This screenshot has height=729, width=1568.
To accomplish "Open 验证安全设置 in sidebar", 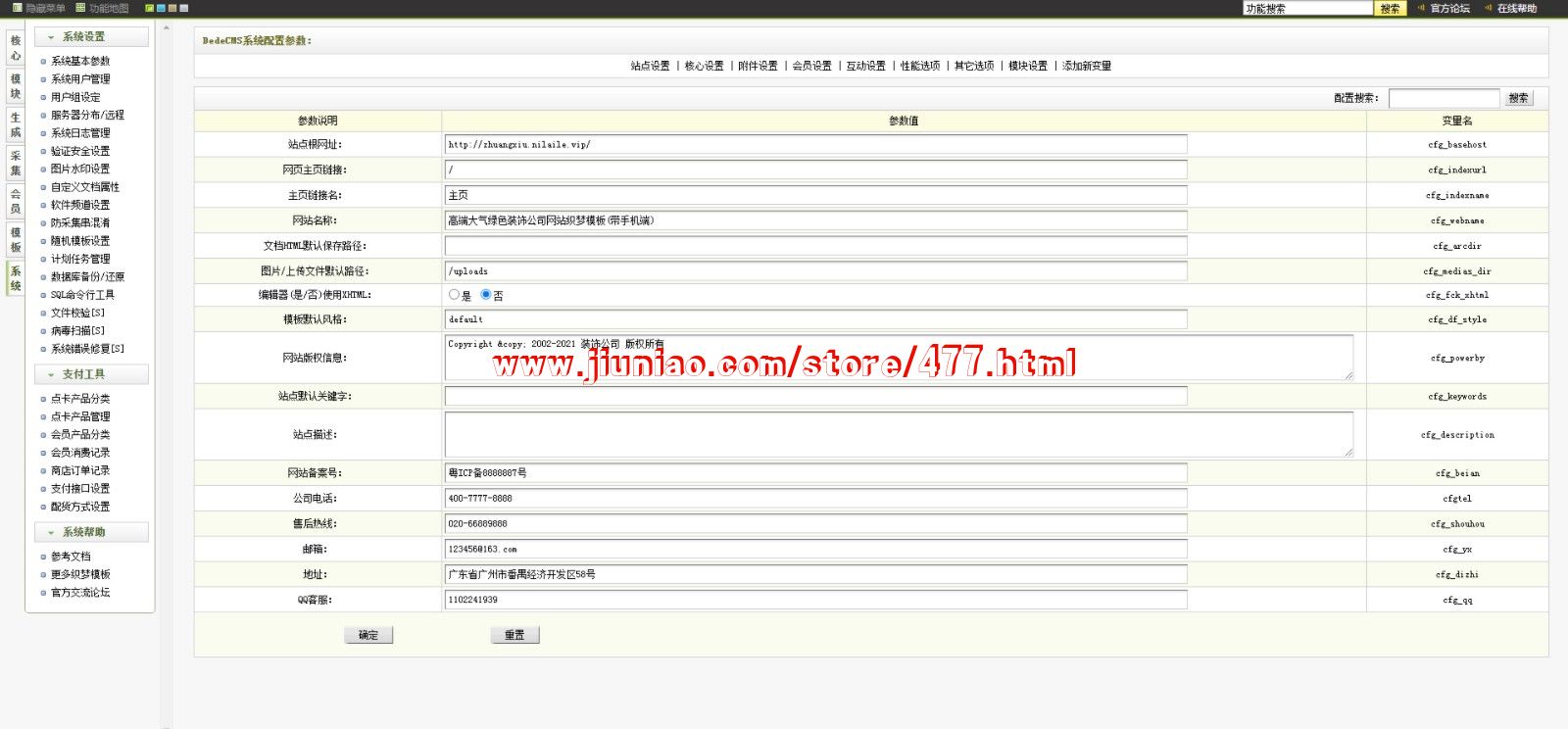I will click(80, 151).
